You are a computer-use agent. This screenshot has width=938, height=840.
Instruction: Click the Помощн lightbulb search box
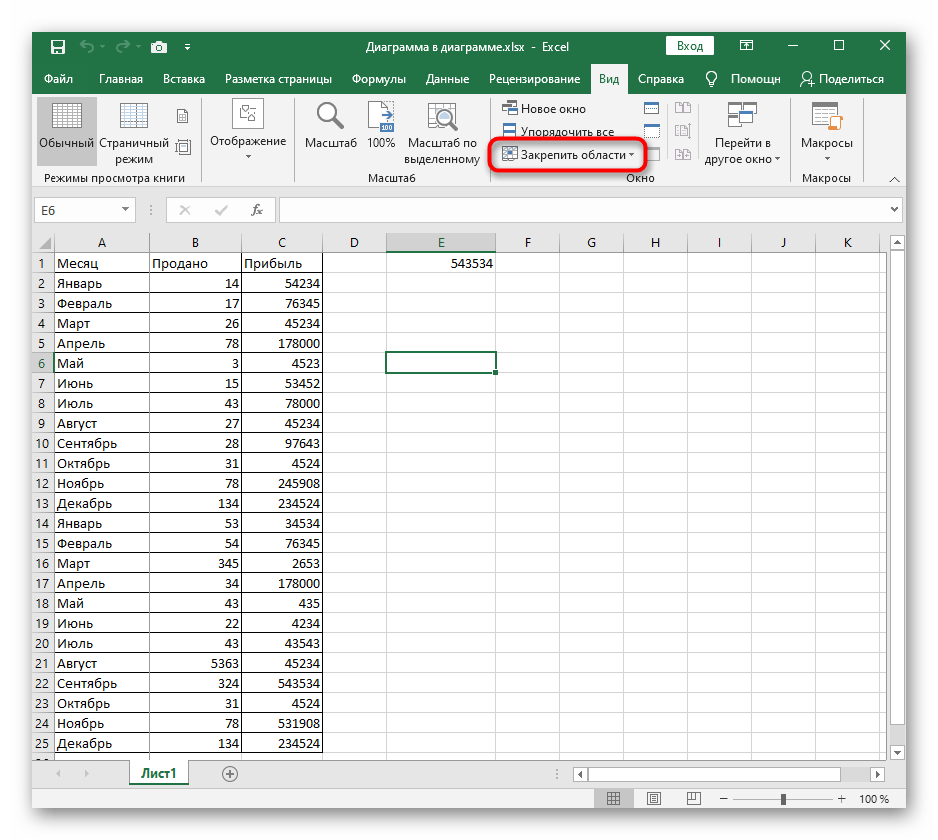click(744, 79)
